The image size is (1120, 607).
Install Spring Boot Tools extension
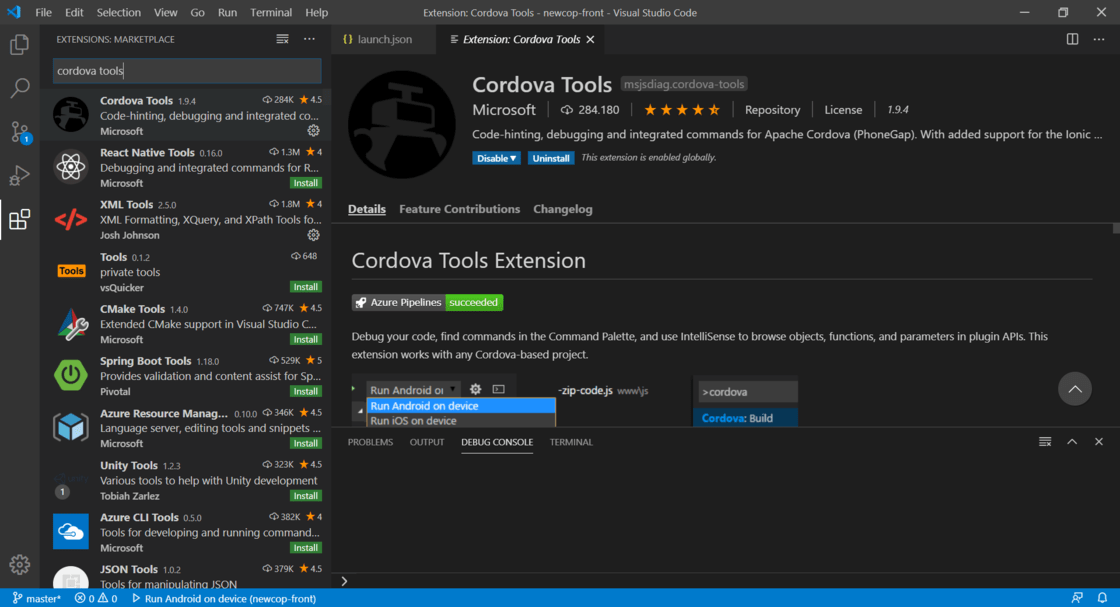click(306, 391)
